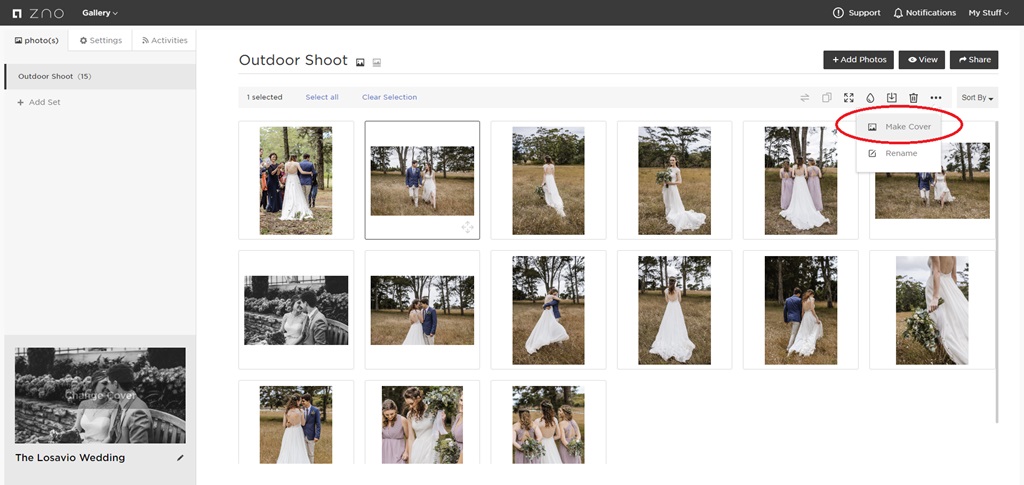Click the gallery vertical scrollbar

[997, 271]
